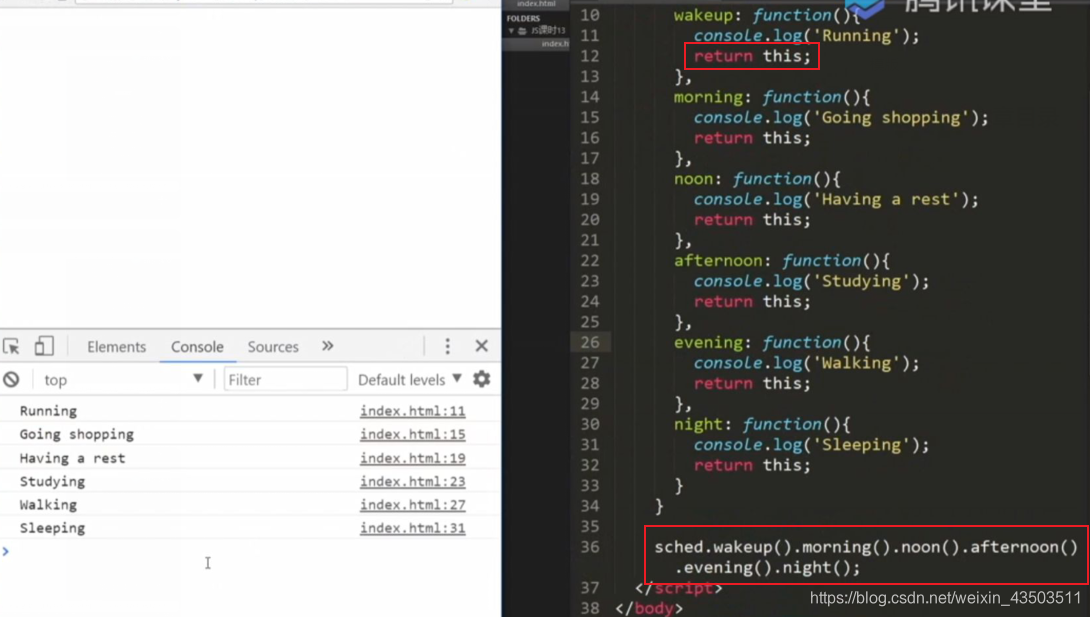Image resolution: width=1090 pixels, height=617 pixels.
Task: Open source link index.html:19
Action: pyautogui.click(x=412, y=458)
